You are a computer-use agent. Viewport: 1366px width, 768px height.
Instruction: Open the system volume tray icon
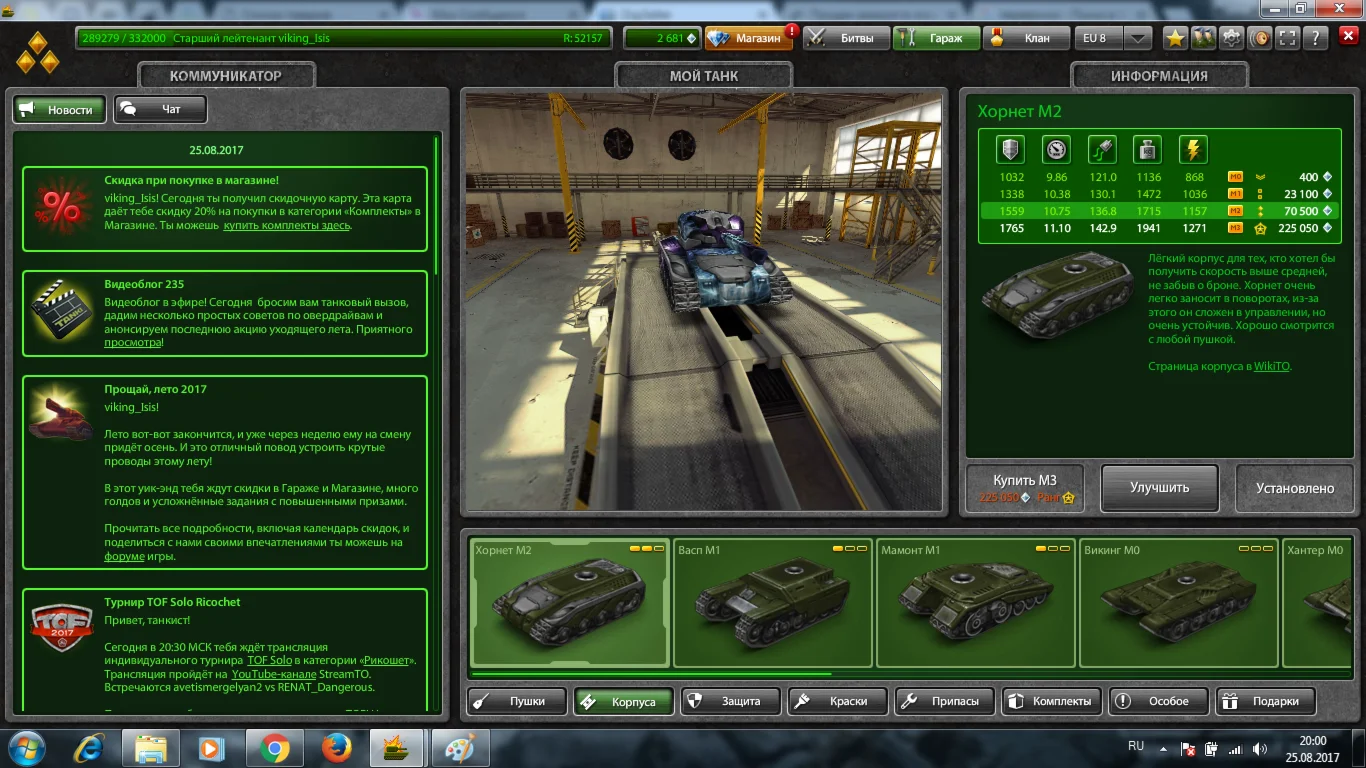click(x=1261, y=748)
